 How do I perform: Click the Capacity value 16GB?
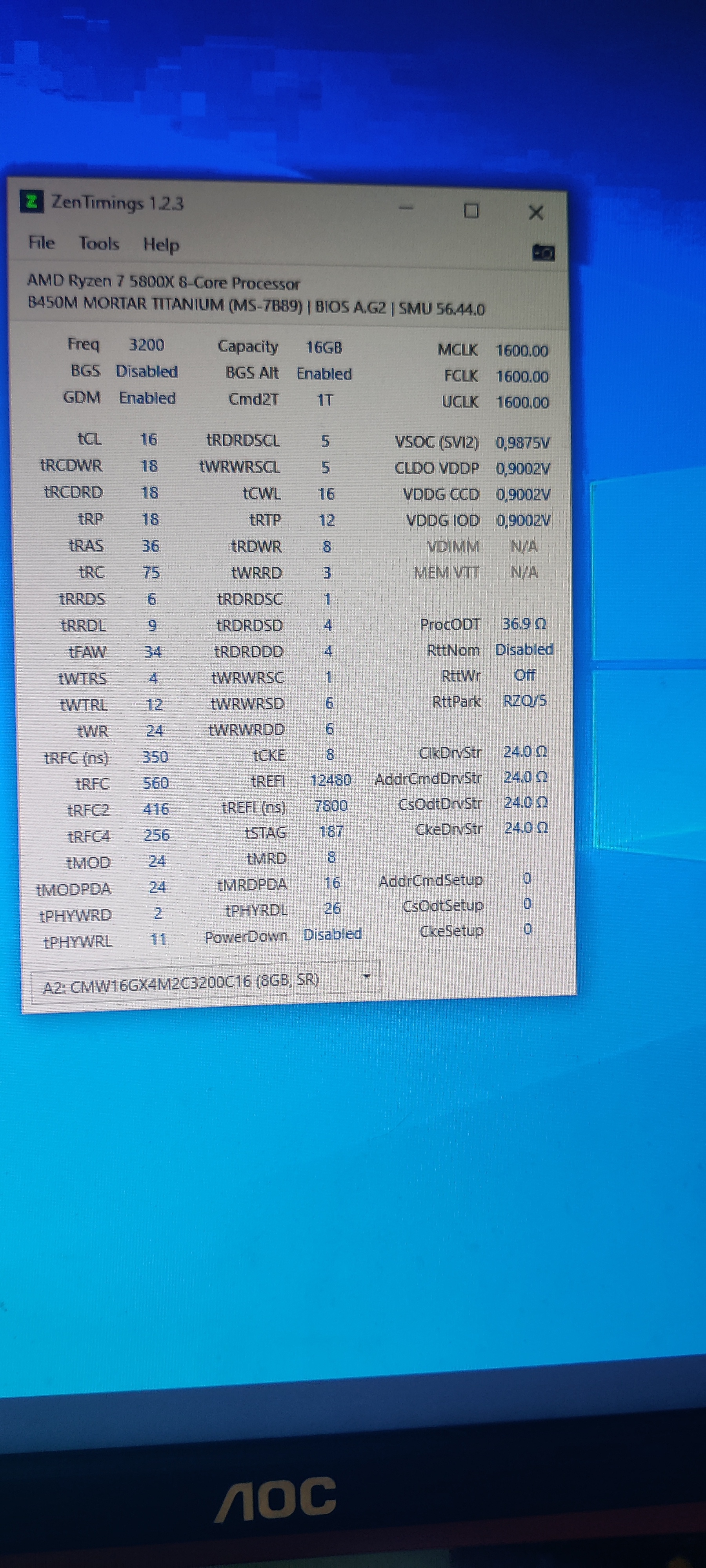tap(324, 348)
